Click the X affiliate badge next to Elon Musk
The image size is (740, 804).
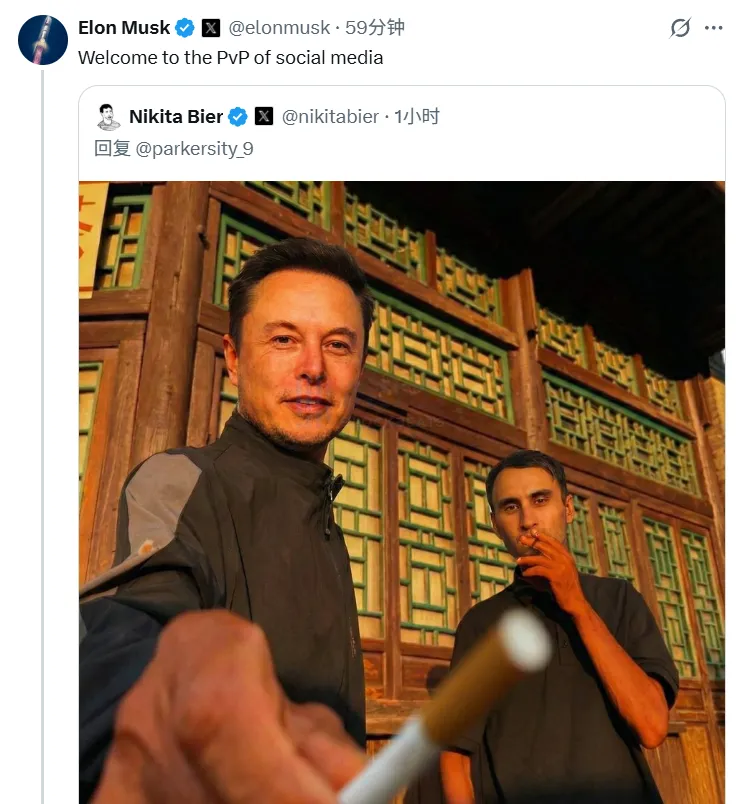click(210, 27)
